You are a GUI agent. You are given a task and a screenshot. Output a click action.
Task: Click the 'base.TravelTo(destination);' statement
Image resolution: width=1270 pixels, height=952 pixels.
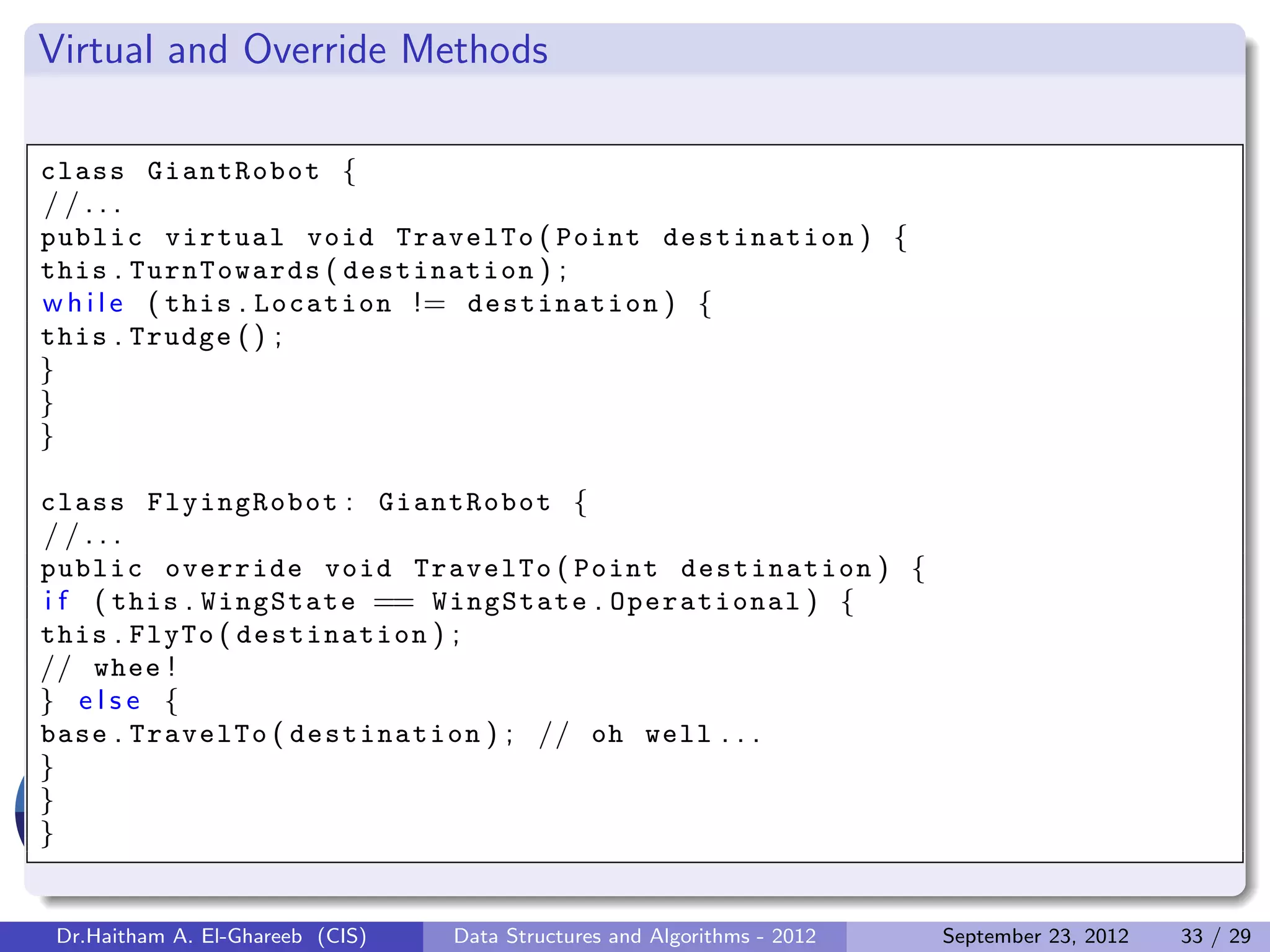[278, 734]
